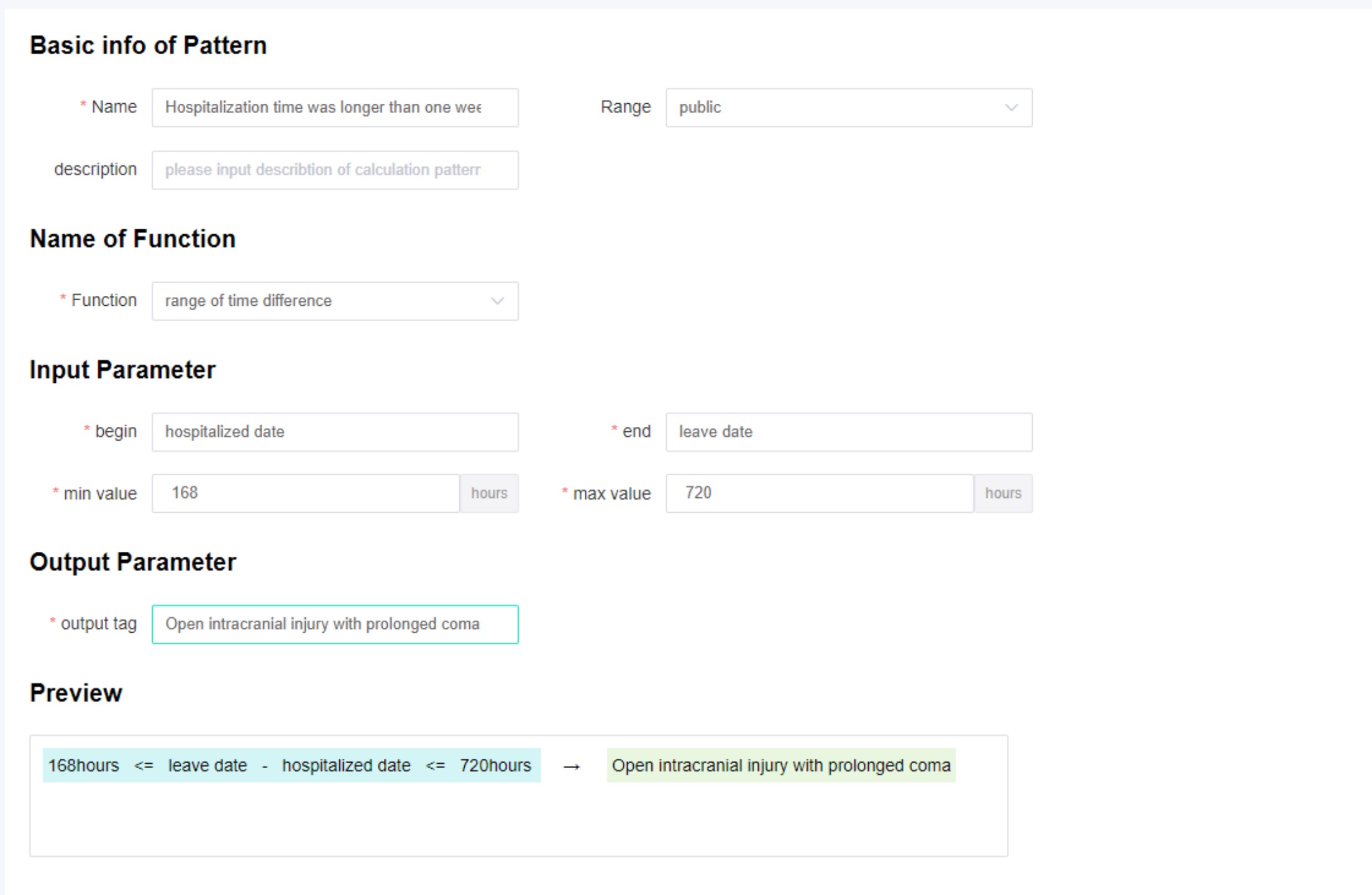Click the output tag label

coord(98,624)
